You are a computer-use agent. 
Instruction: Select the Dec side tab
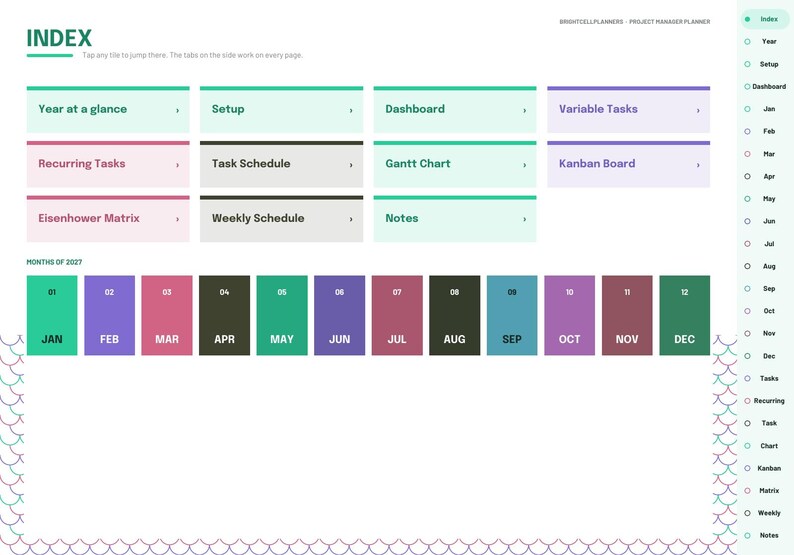[765, 356]
